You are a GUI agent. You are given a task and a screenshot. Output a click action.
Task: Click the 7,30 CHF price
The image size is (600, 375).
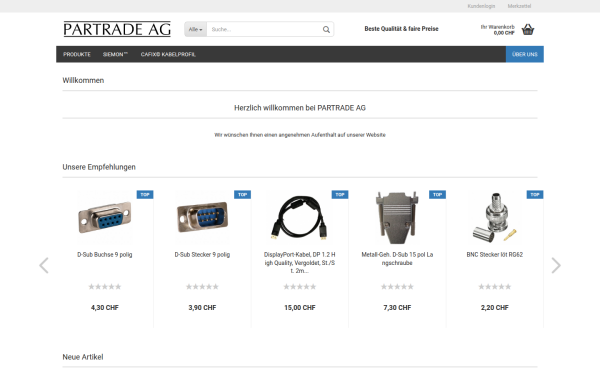[397, 308]
